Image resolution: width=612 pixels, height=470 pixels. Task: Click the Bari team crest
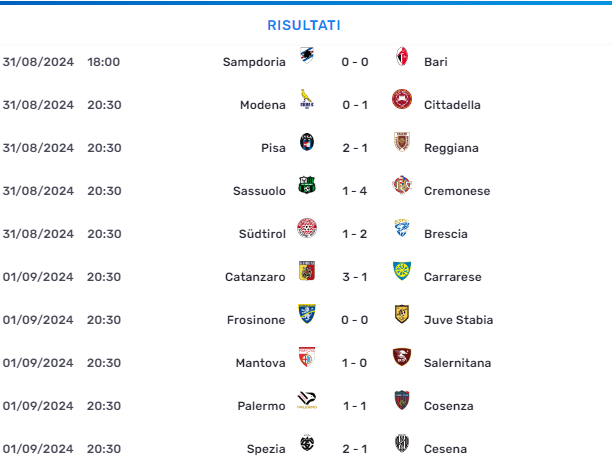click(x=402, y=56)
